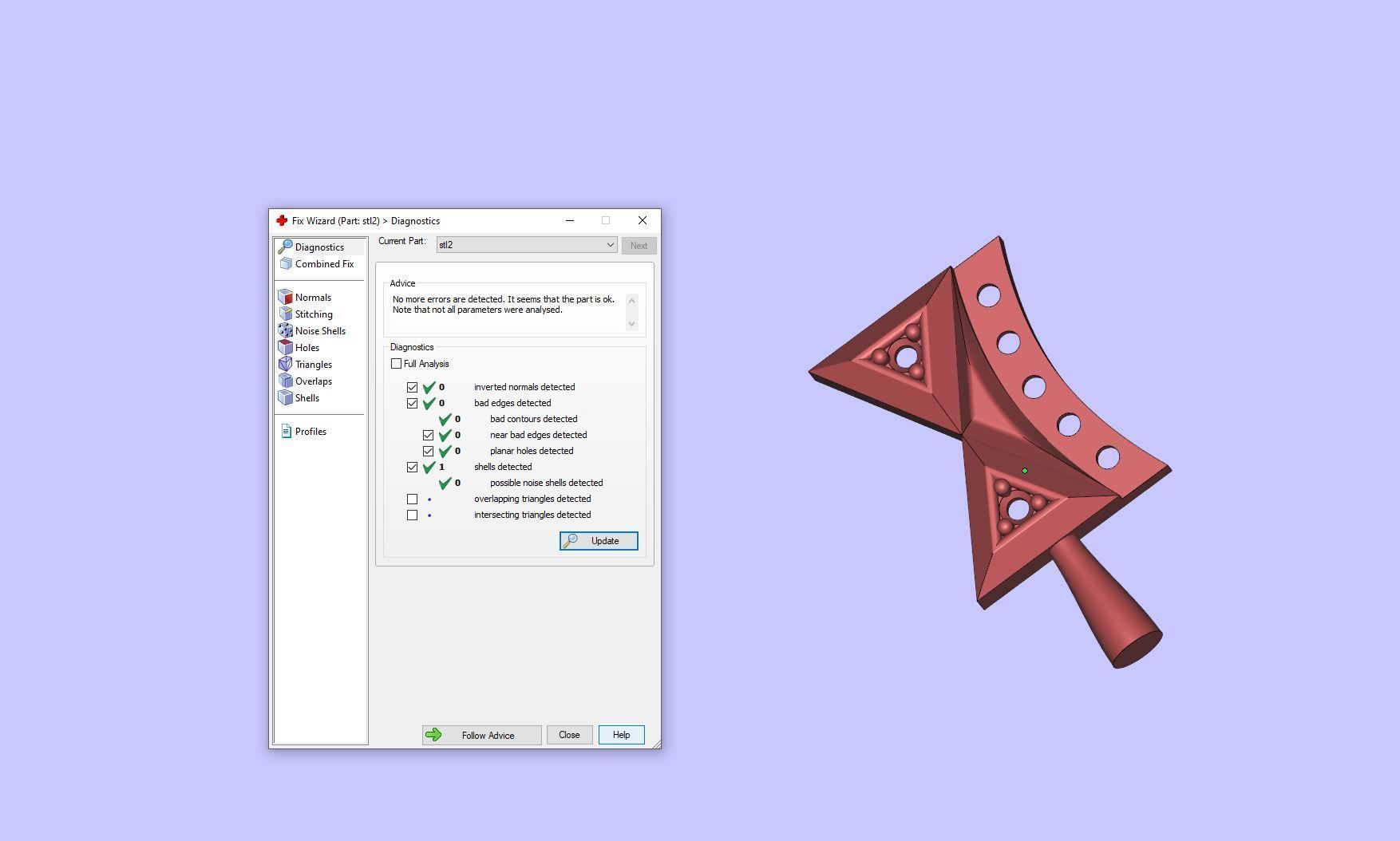Click the Profiles document icon
The width and height of the screenshot is (1400, 841).
click(x=286, y=432)
